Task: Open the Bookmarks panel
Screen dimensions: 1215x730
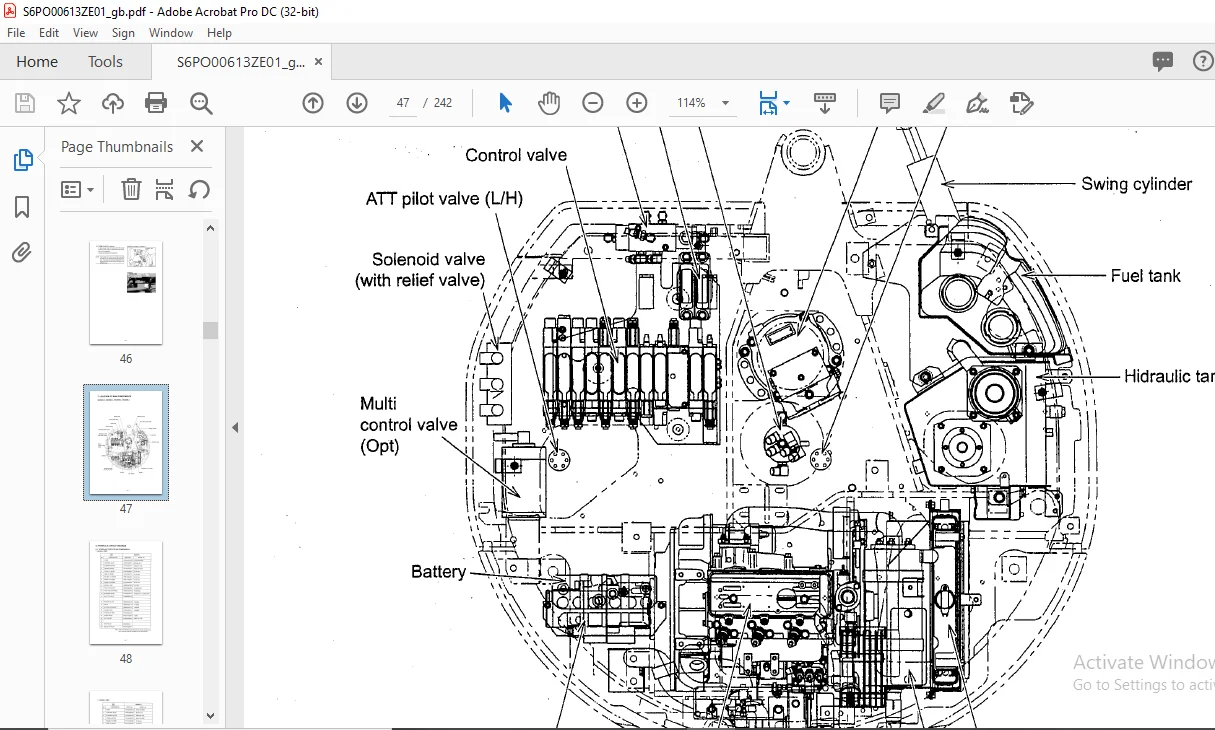Action: (22, 207)
